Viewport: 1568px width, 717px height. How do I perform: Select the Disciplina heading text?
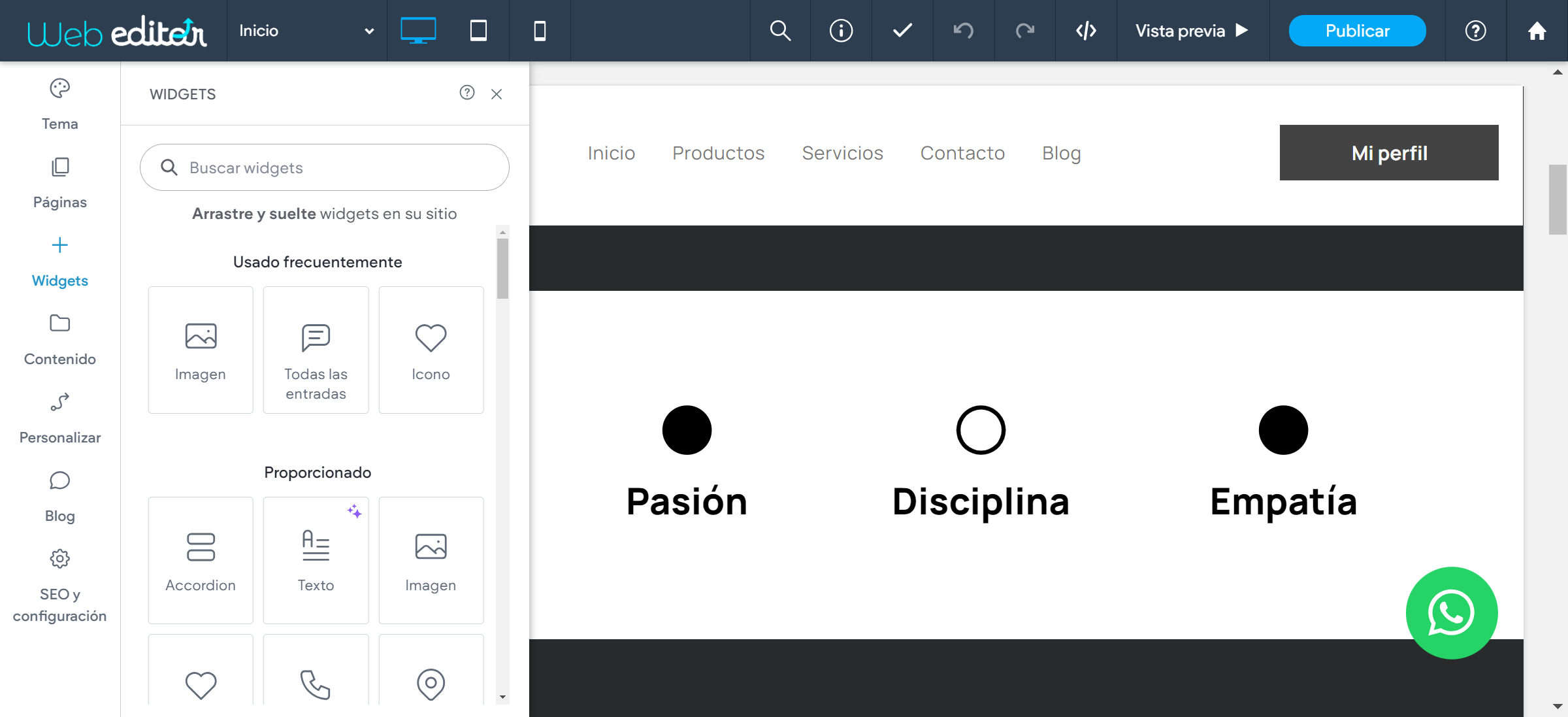pyautogui.click(x=981, y=502)
